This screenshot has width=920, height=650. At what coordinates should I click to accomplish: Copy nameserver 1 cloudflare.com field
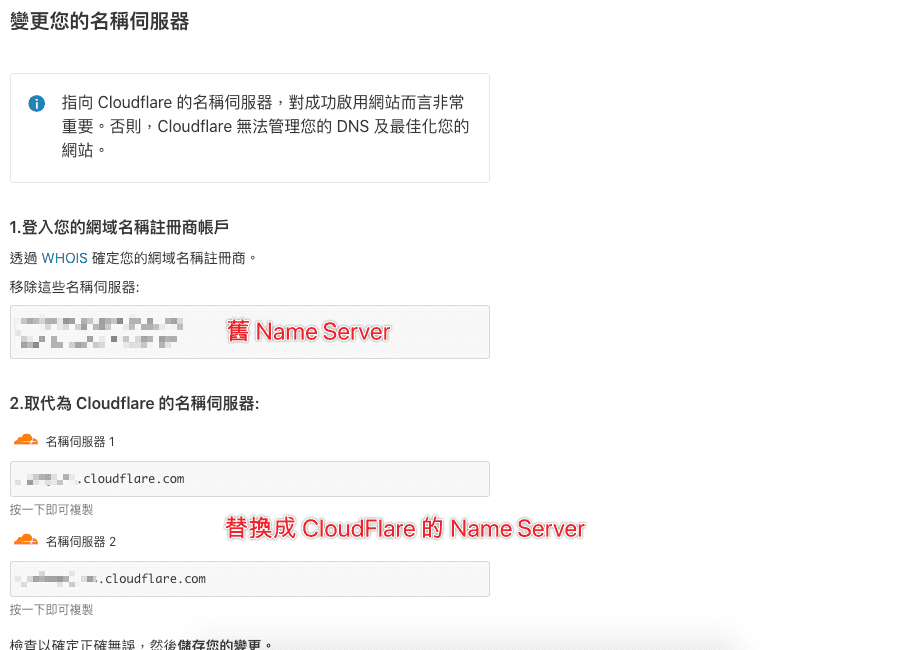coord(250,479)
